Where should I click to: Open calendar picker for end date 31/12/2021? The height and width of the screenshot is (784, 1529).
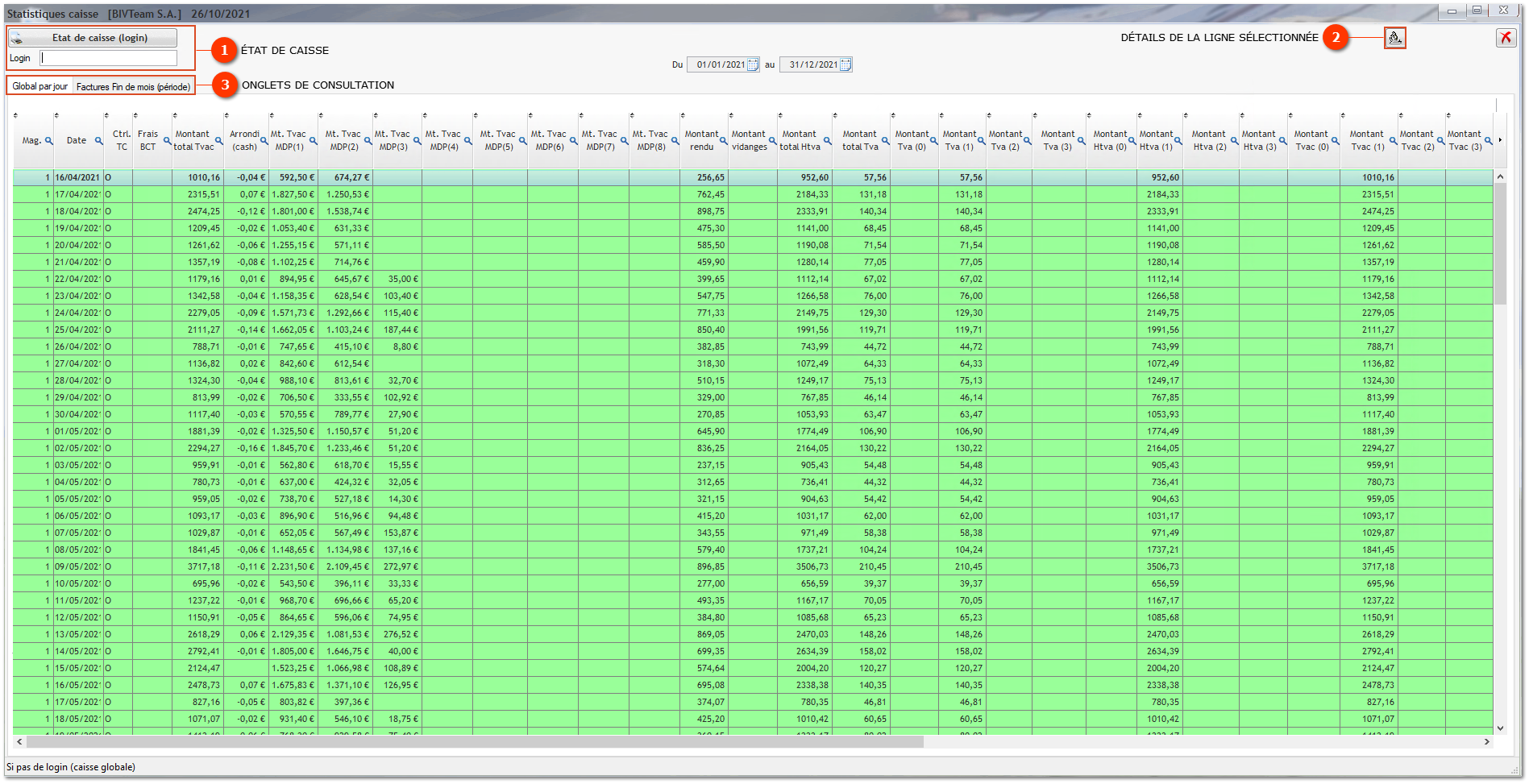846,65
